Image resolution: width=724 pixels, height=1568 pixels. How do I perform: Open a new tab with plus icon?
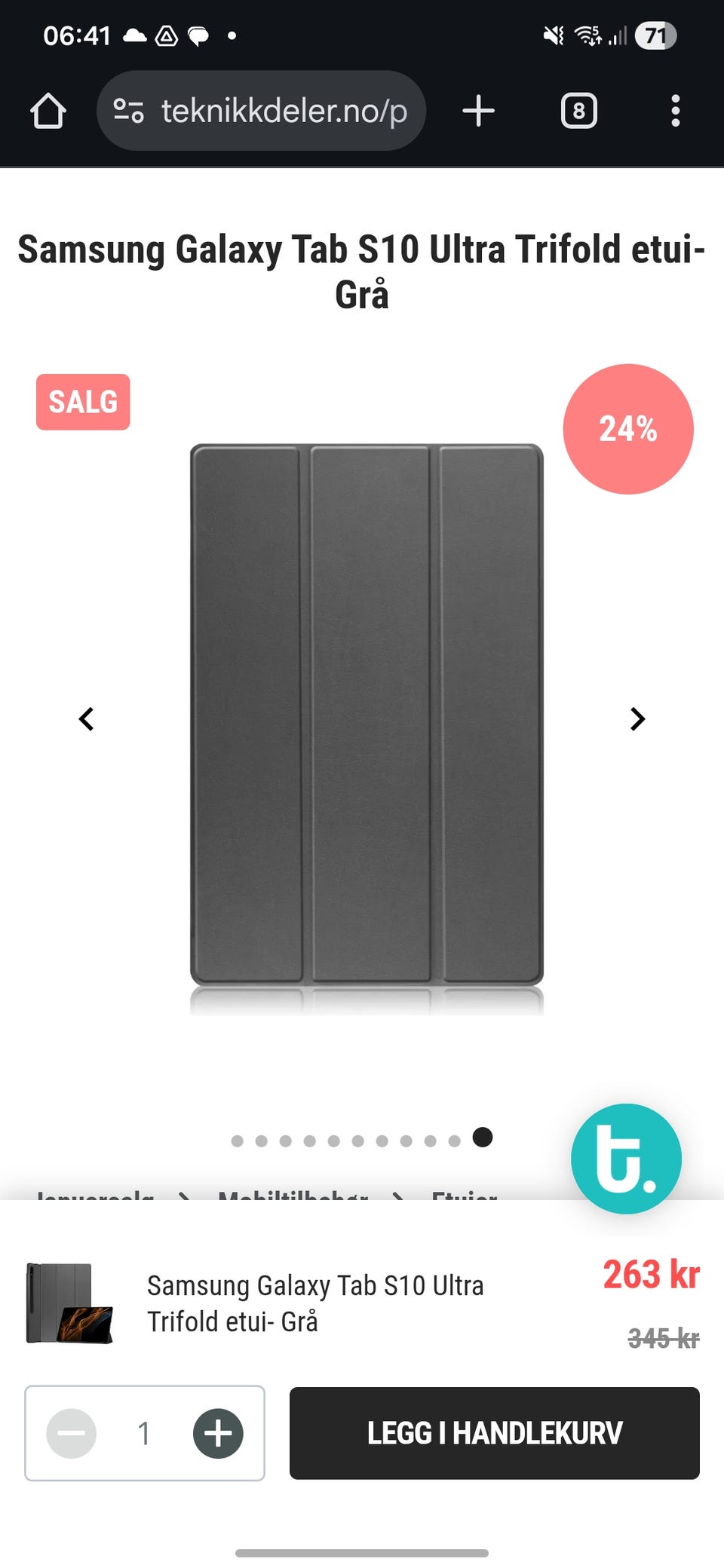(x=478, y=111)
